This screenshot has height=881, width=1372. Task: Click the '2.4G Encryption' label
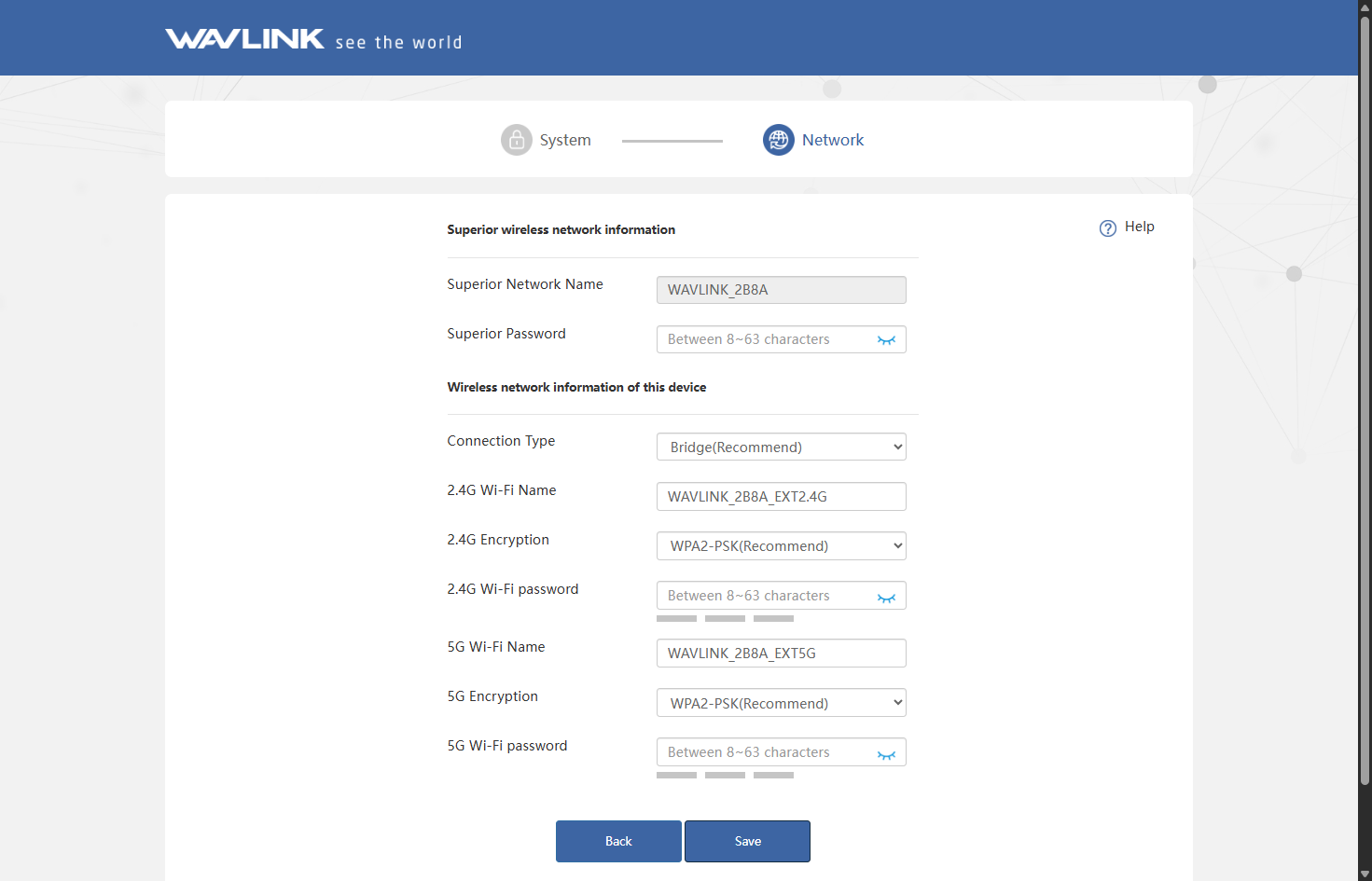[x=498, y=540]
